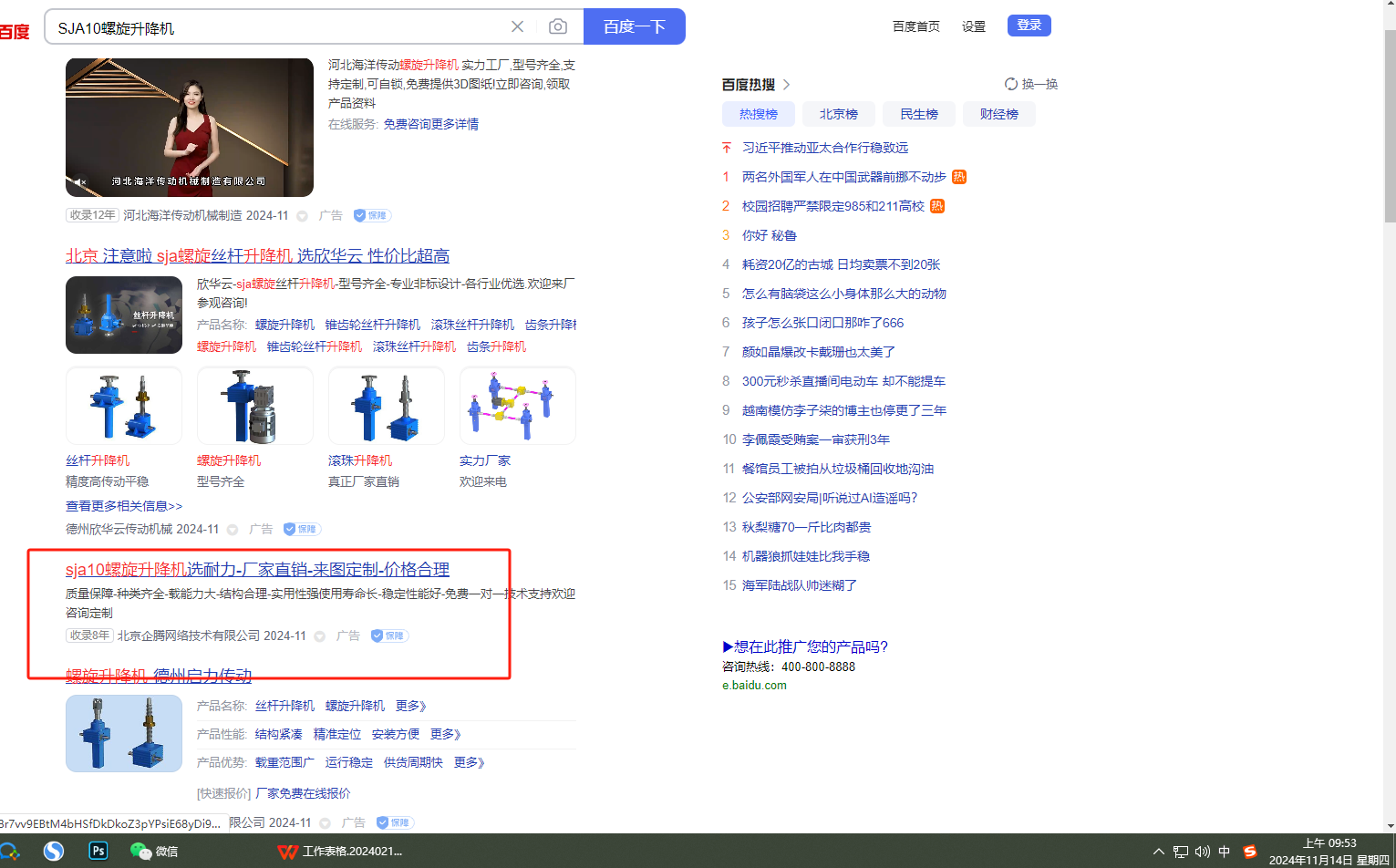Expand ad info dropdown next to 德州欣华云传动机械 2024-11
This screenshot has height=868, width=1396.
pos(233,530)
